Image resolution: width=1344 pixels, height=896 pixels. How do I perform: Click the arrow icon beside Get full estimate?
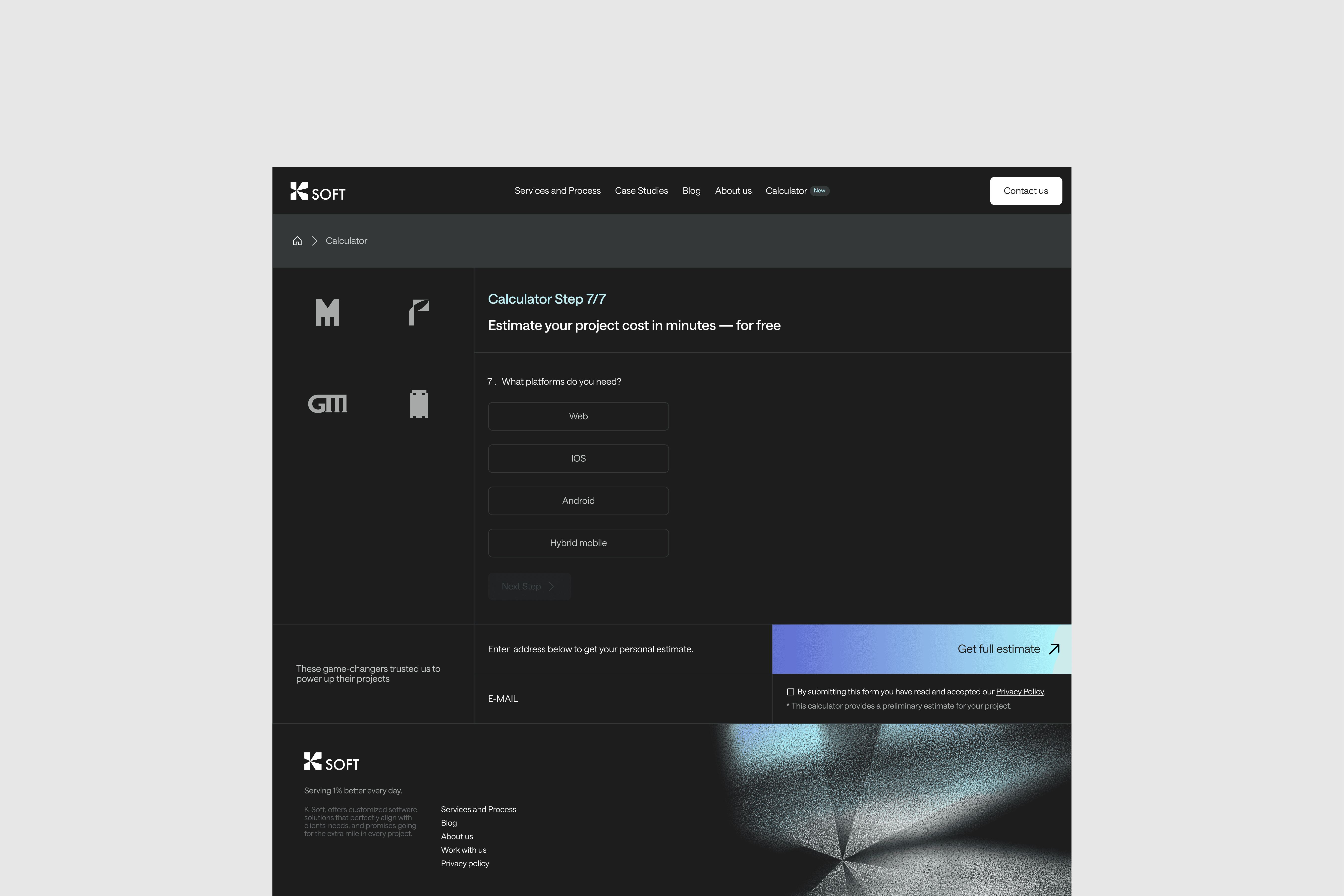coord(1054,649)
